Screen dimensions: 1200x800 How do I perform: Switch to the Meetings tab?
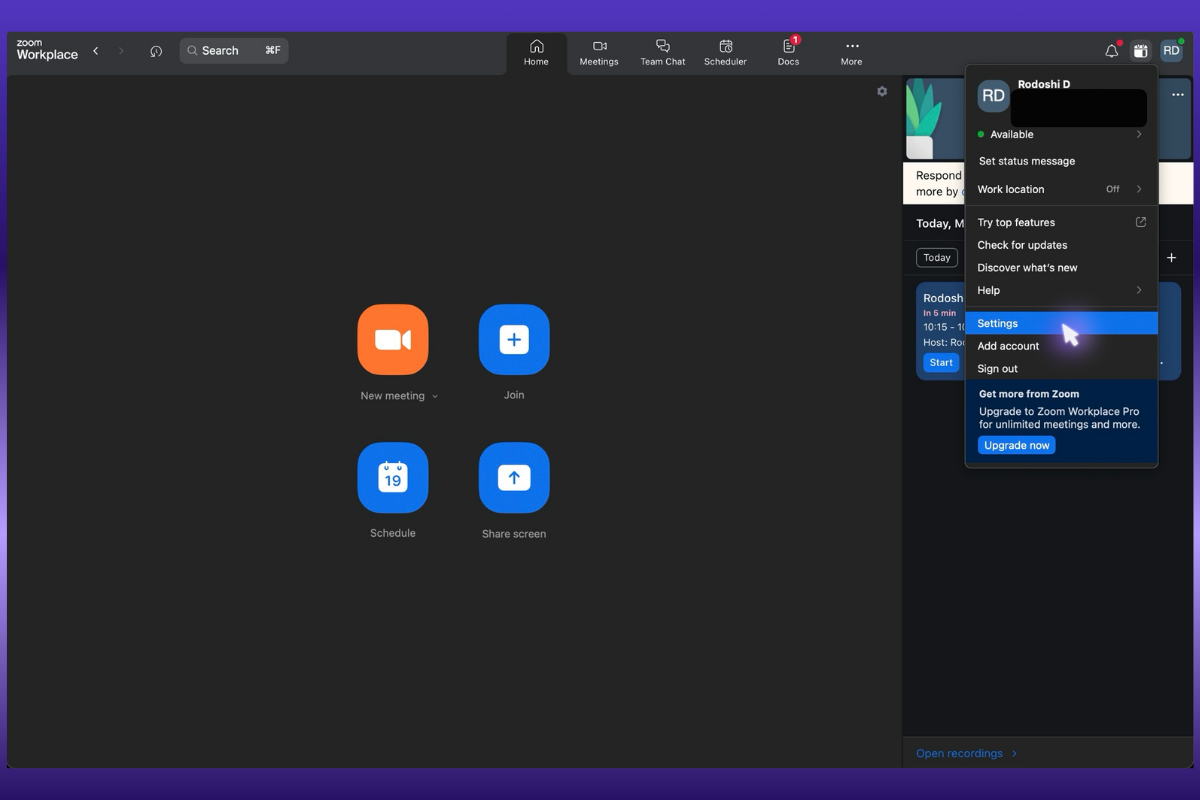tap(599, 53)
